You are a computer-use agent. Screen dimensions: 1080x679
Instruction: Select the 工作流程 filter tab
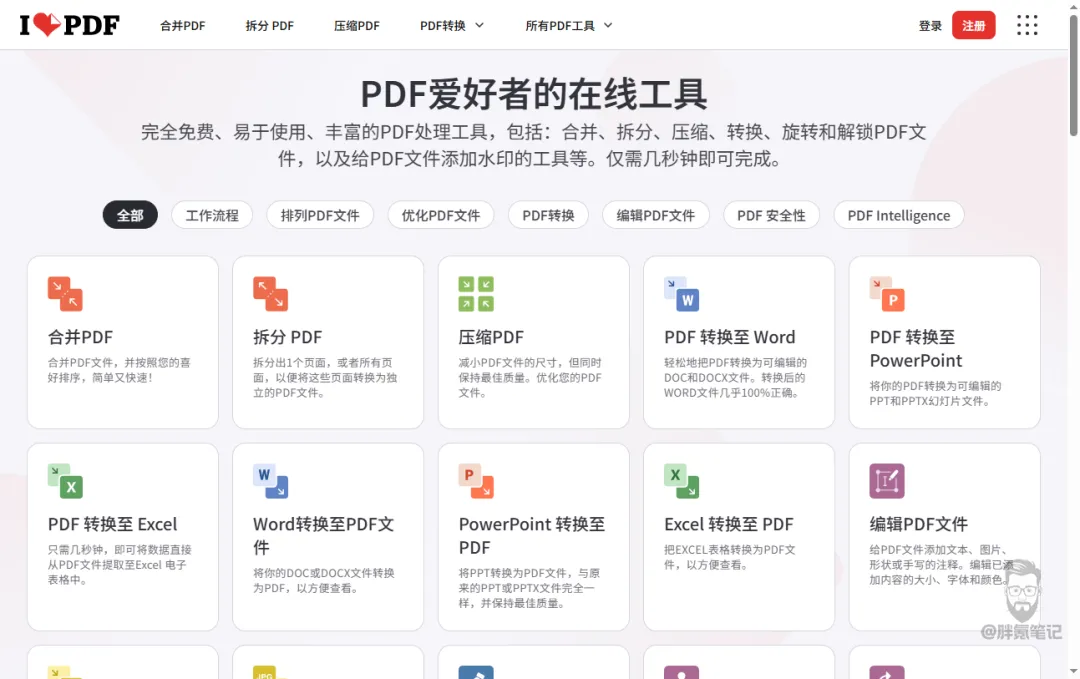(212, 216)
